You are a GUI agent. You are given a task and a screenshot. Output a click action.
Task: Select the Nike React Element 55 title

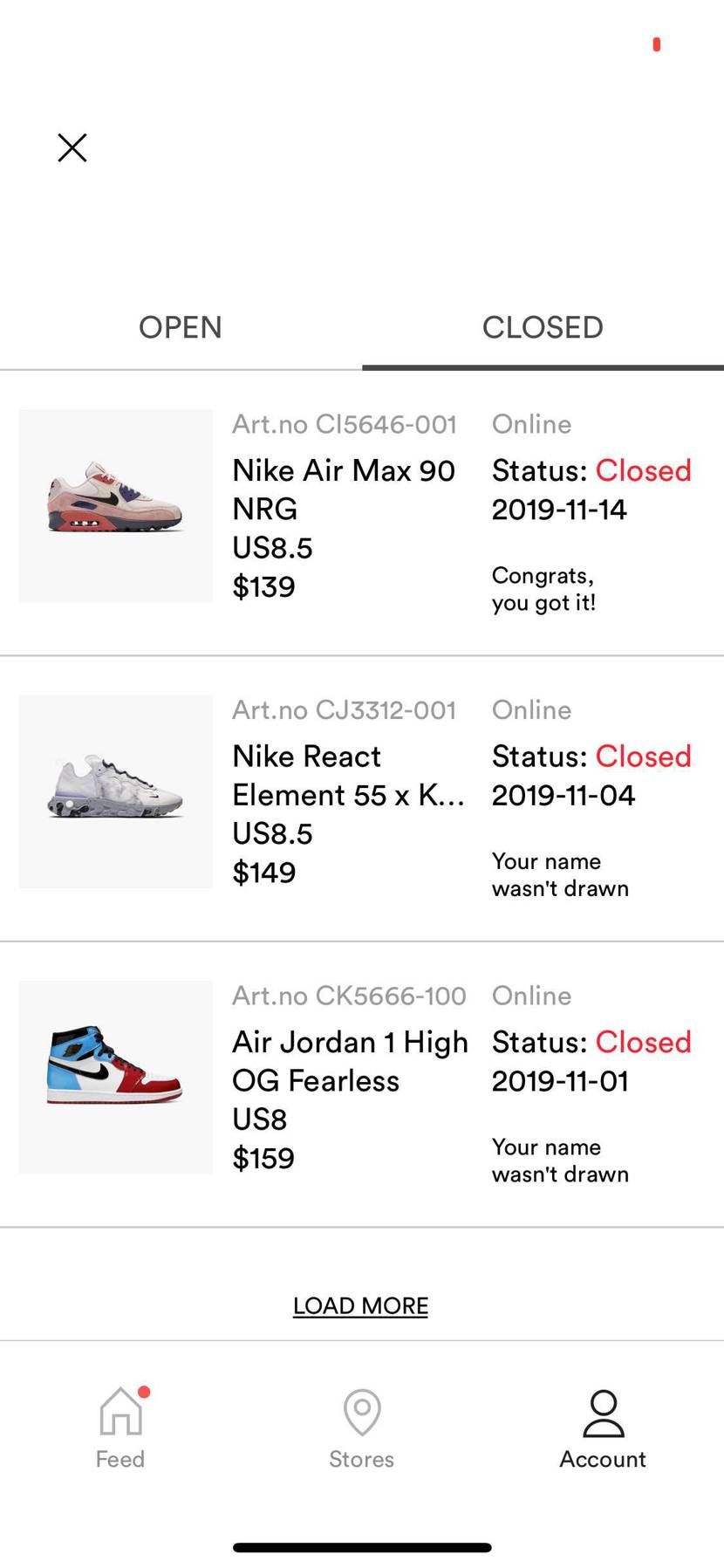(348, 775)
